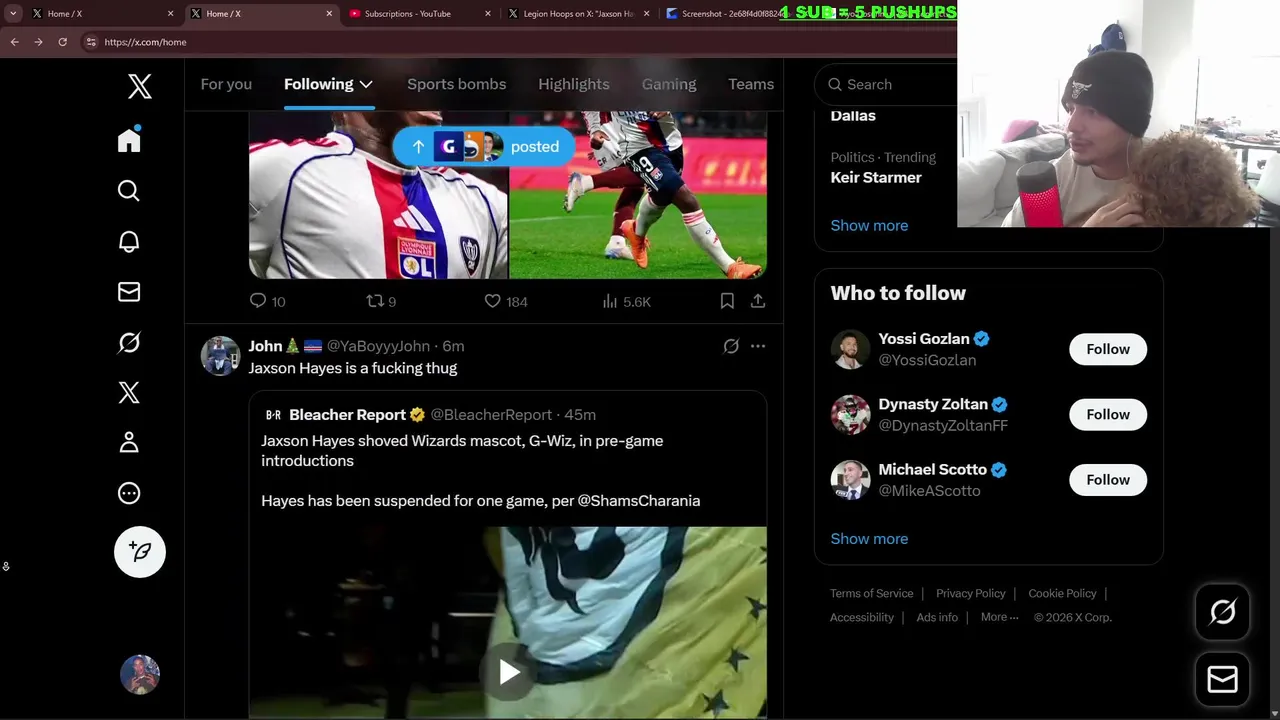Reload the page in browser
This screenshot has height=720, width=1280.
(62, 42)
